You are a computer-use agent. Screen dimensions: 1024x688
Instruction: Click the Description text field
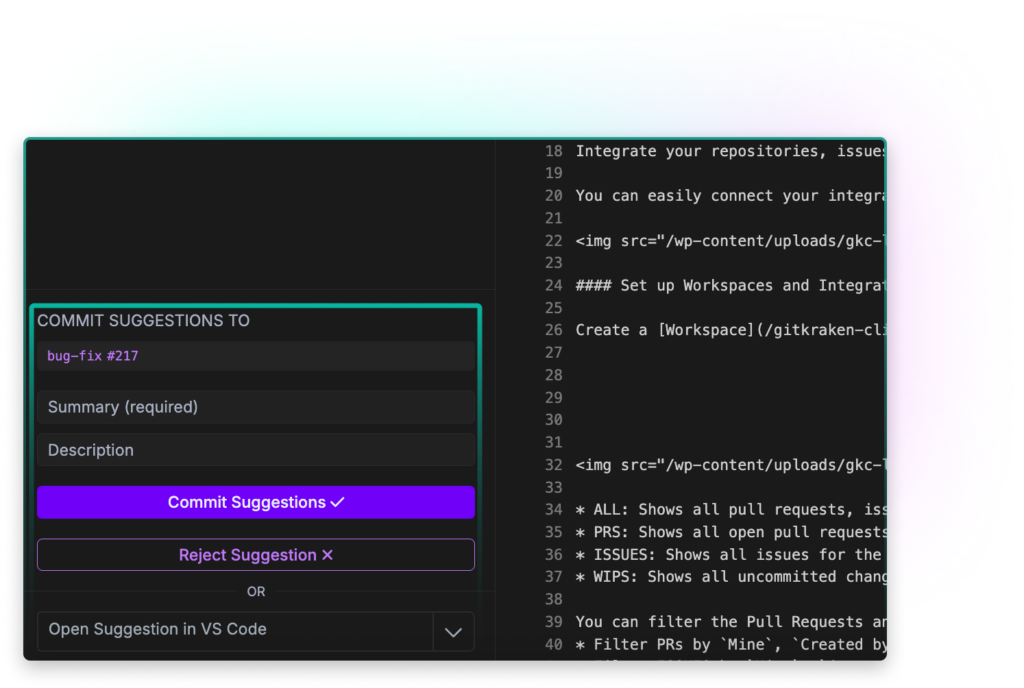point(255,450)
